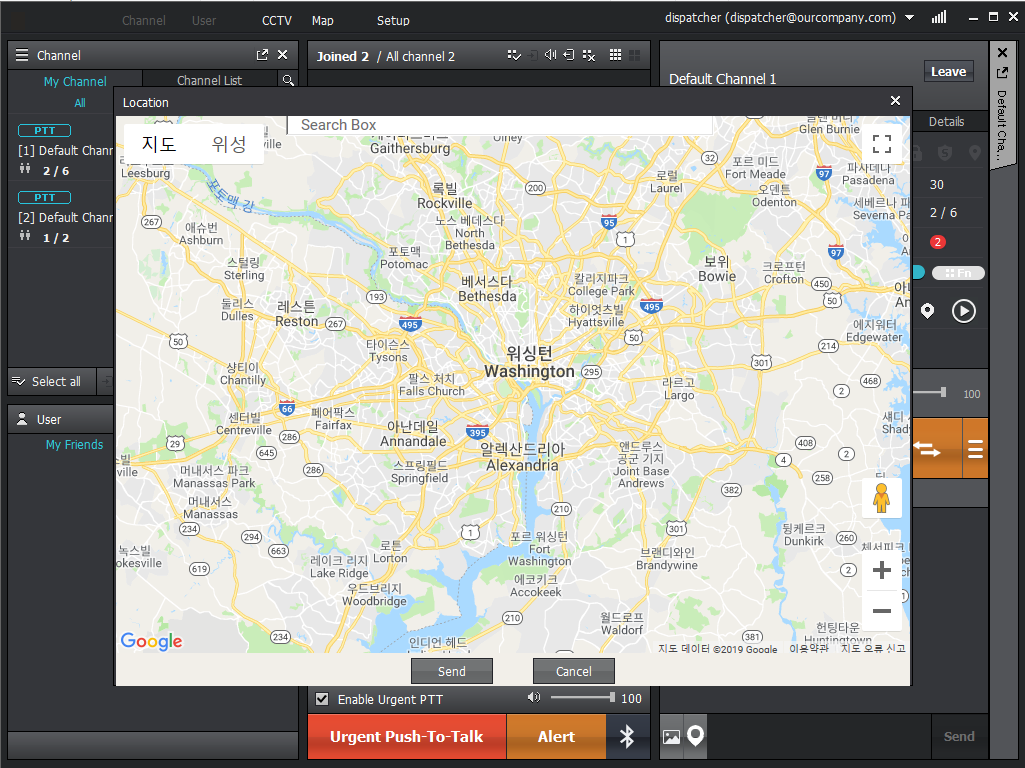1025x768 pixels.
Task: Click the Street View pegman icon
Action: [x=881, y=497]
